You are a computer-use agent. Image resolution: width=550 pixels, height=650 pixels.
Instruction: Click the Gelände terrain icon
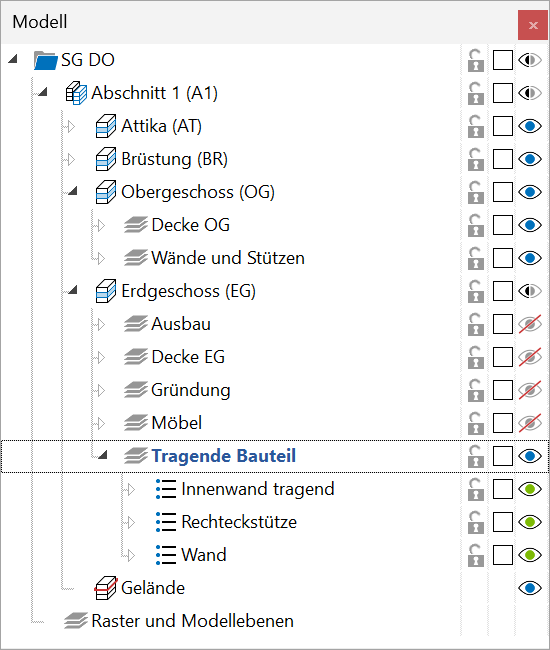click(106, 588)
